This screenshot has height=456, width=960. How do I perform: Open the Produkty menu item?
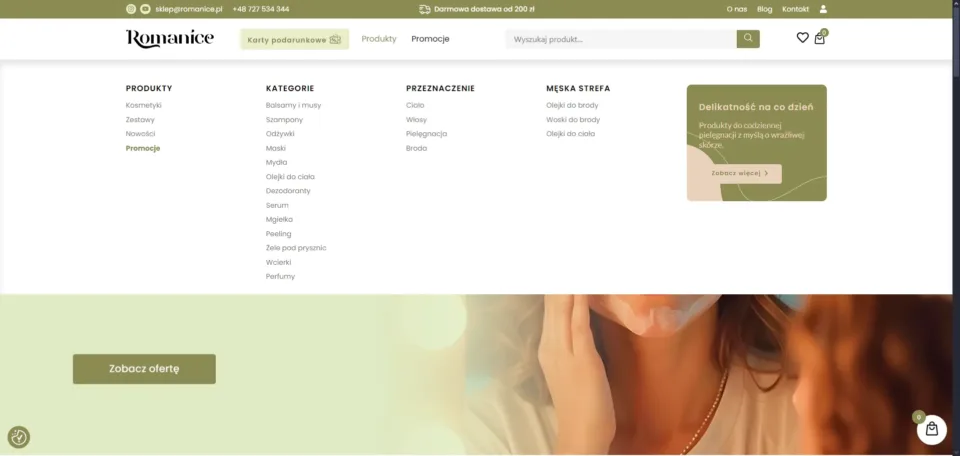pos(379,39)
